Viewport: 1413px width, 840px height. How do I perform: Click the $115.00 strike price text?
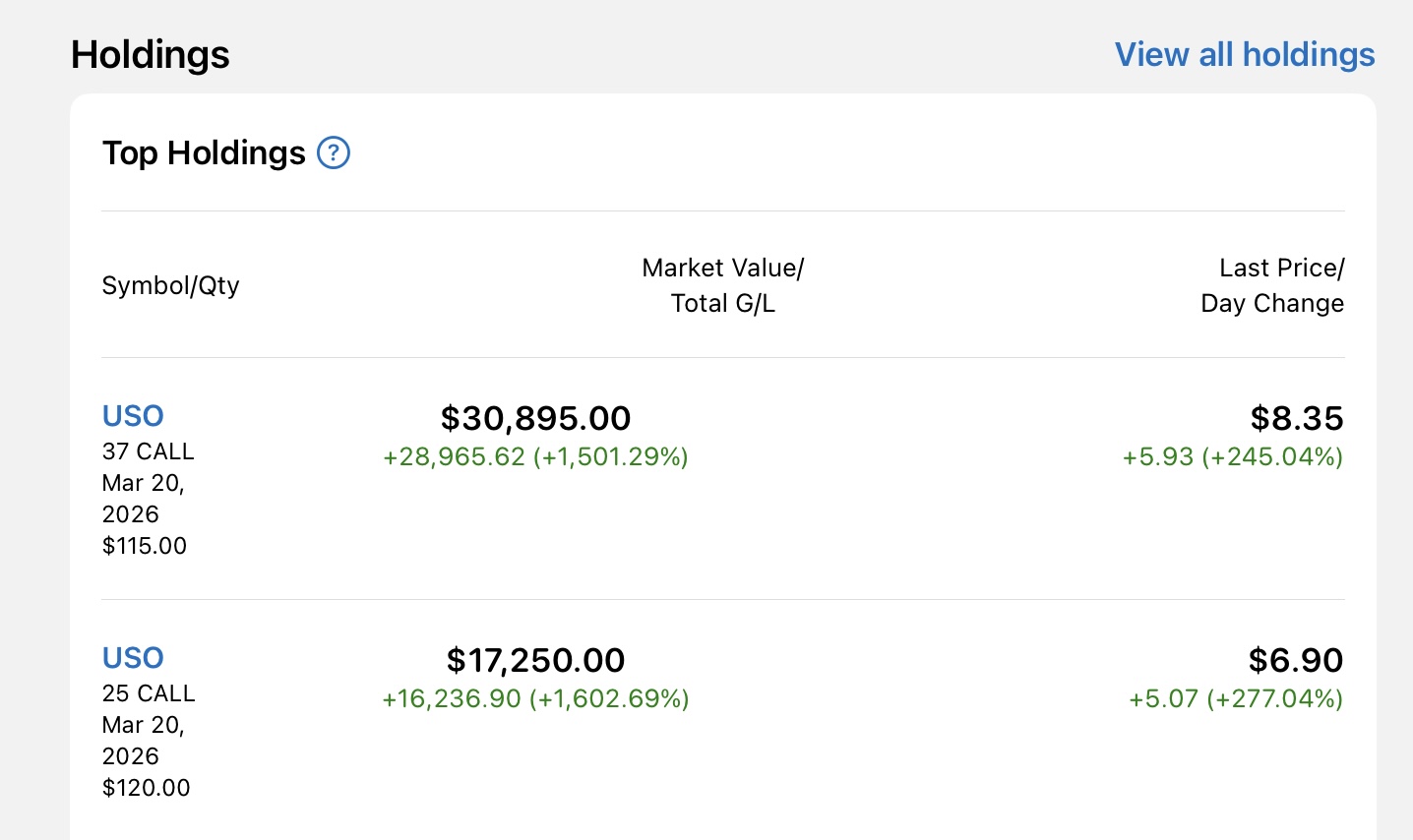coord(145,546)
